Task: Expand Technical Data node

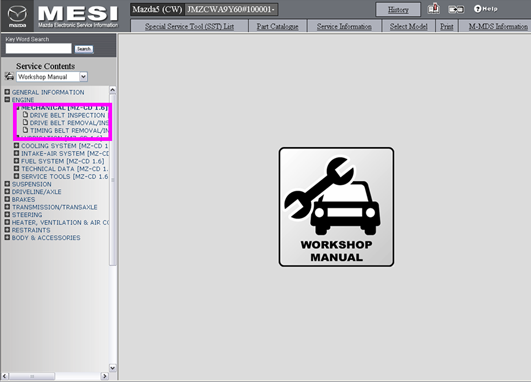Action: (16, 168)
